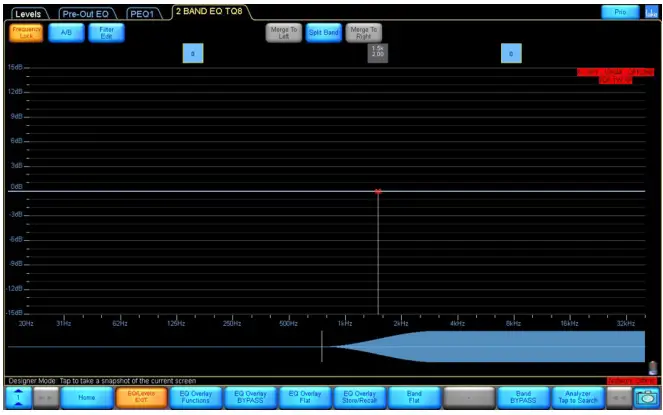Click the blank gray toolbar button

[468, 398]
